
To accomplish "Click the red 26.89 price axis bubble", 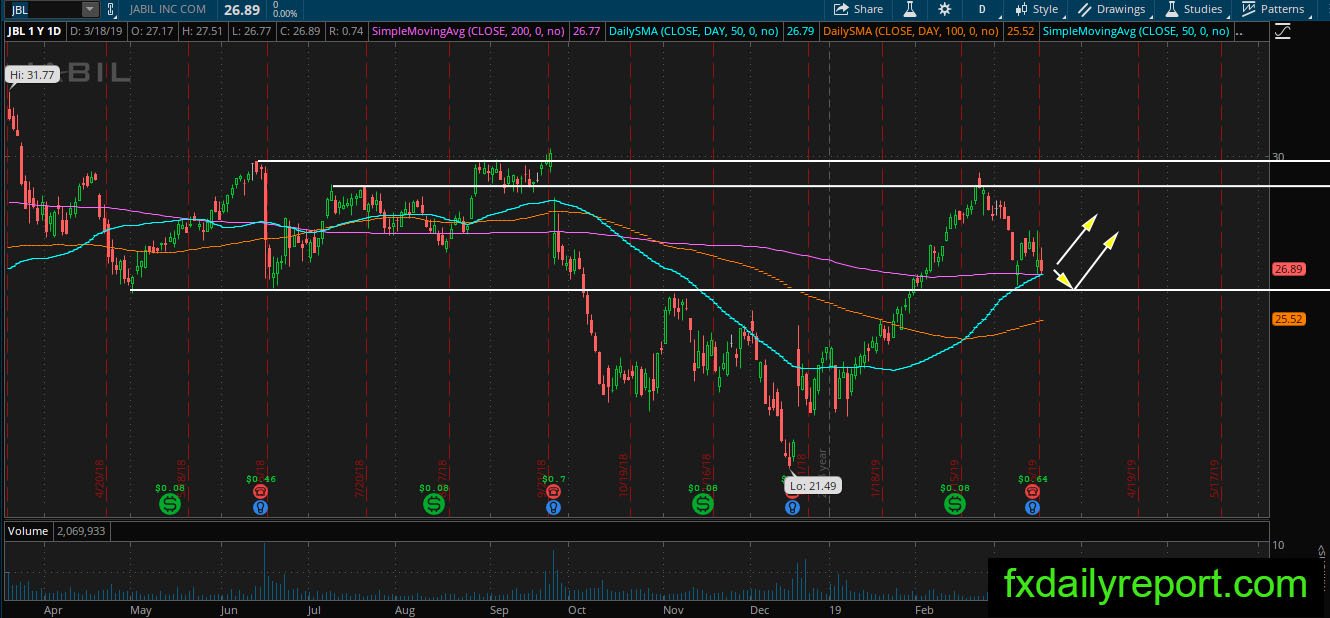I will tap(1287, 269).
